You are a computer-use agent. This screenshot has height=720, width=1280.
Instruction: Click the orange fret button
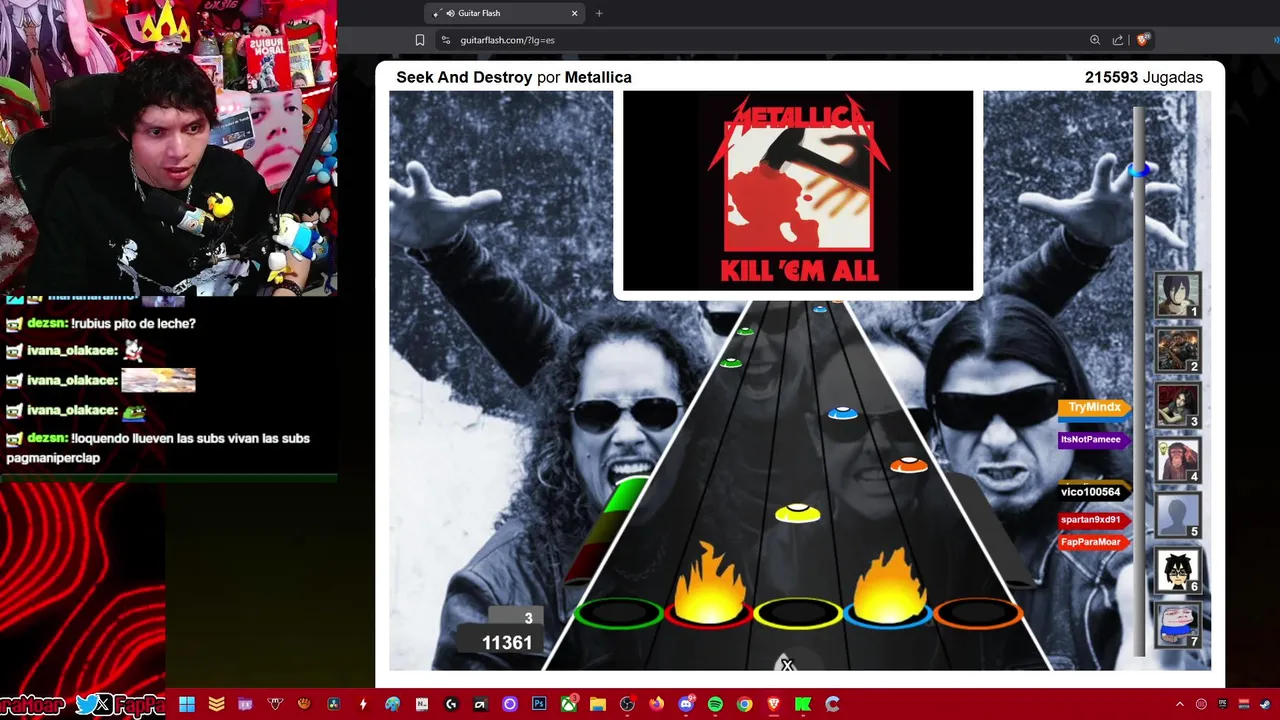pos(977,613)
